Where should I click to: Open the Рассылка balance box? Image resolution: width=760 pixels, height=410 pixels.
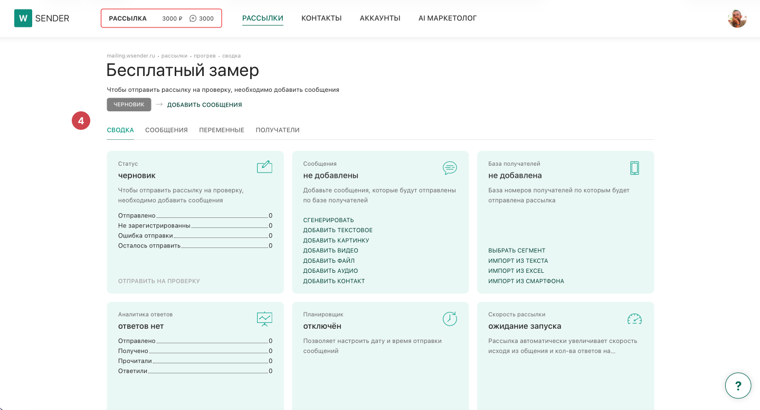[161, 18]
